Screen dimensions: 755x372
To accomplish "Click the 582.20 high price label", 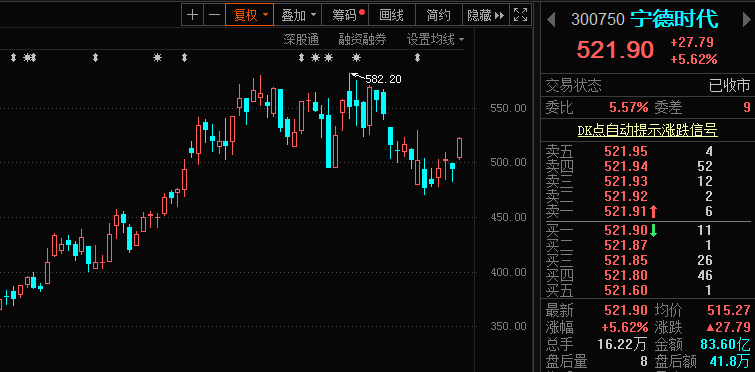I will [x=383, y=79].
